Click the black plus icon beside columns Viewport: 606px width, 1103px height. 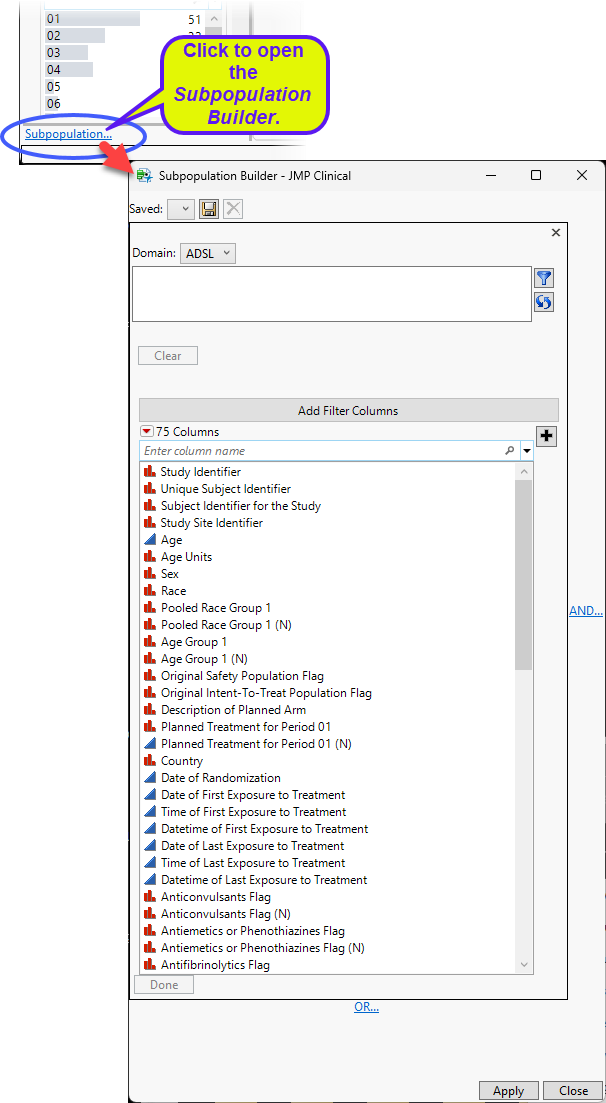tap(547, 436)
